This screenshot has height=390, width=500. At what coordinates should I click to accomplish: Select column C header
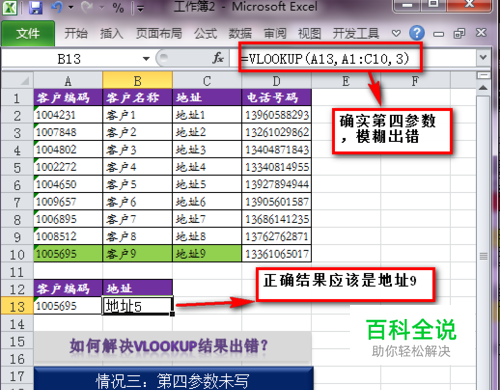tap(207, 81)
